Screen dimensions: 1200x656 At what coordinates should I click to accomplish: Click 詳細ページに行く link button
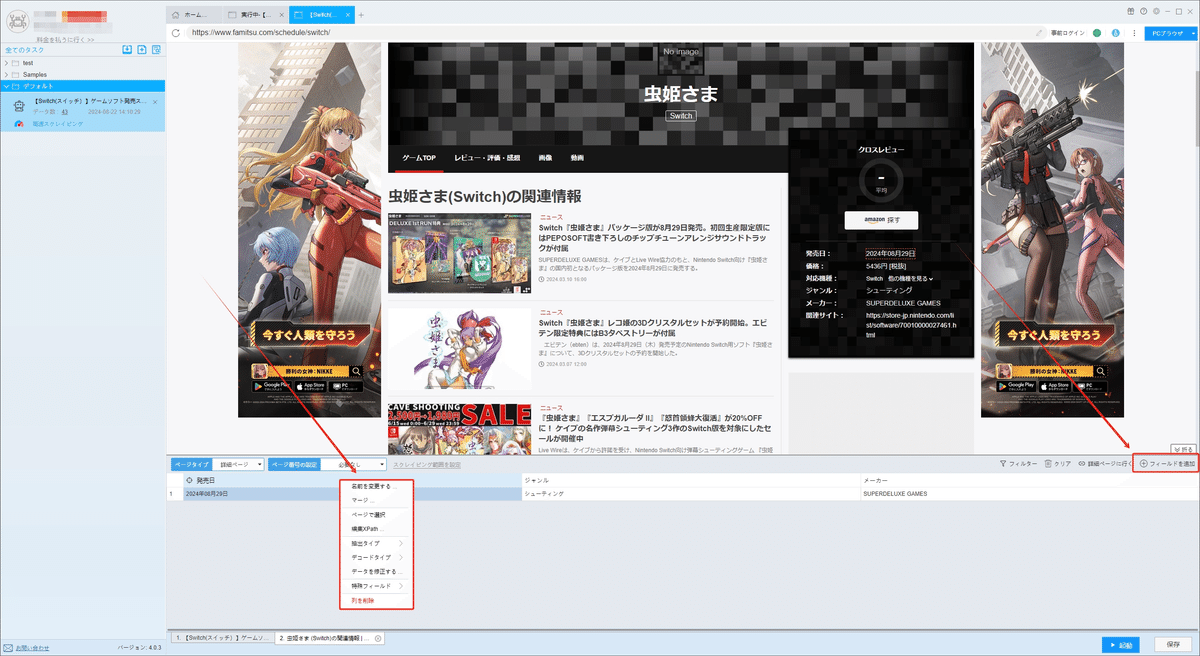(x=1104, y=464)
